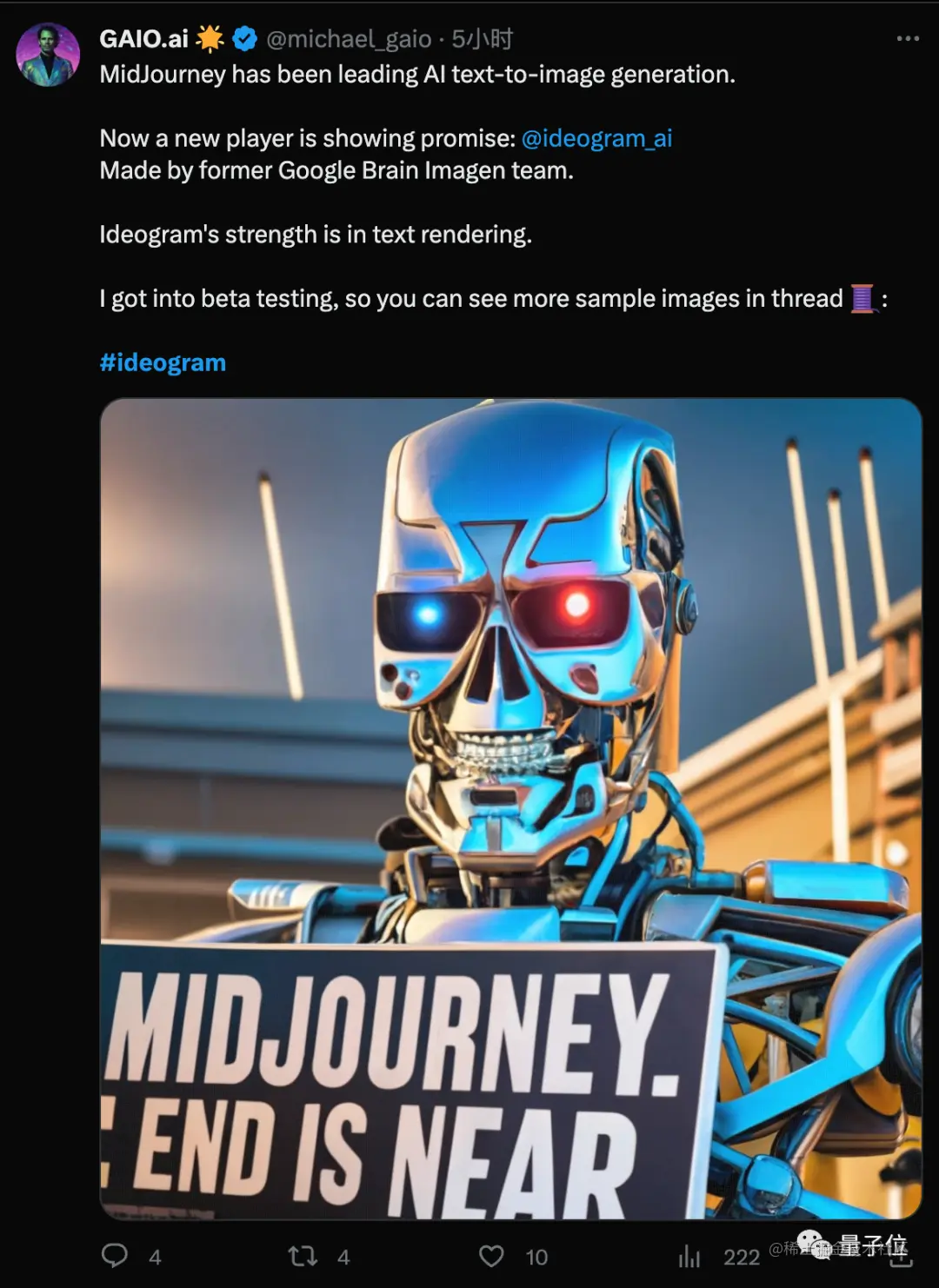Open the @michael_gaio handle
The image size is (939, 1288).
click(349, 39)
